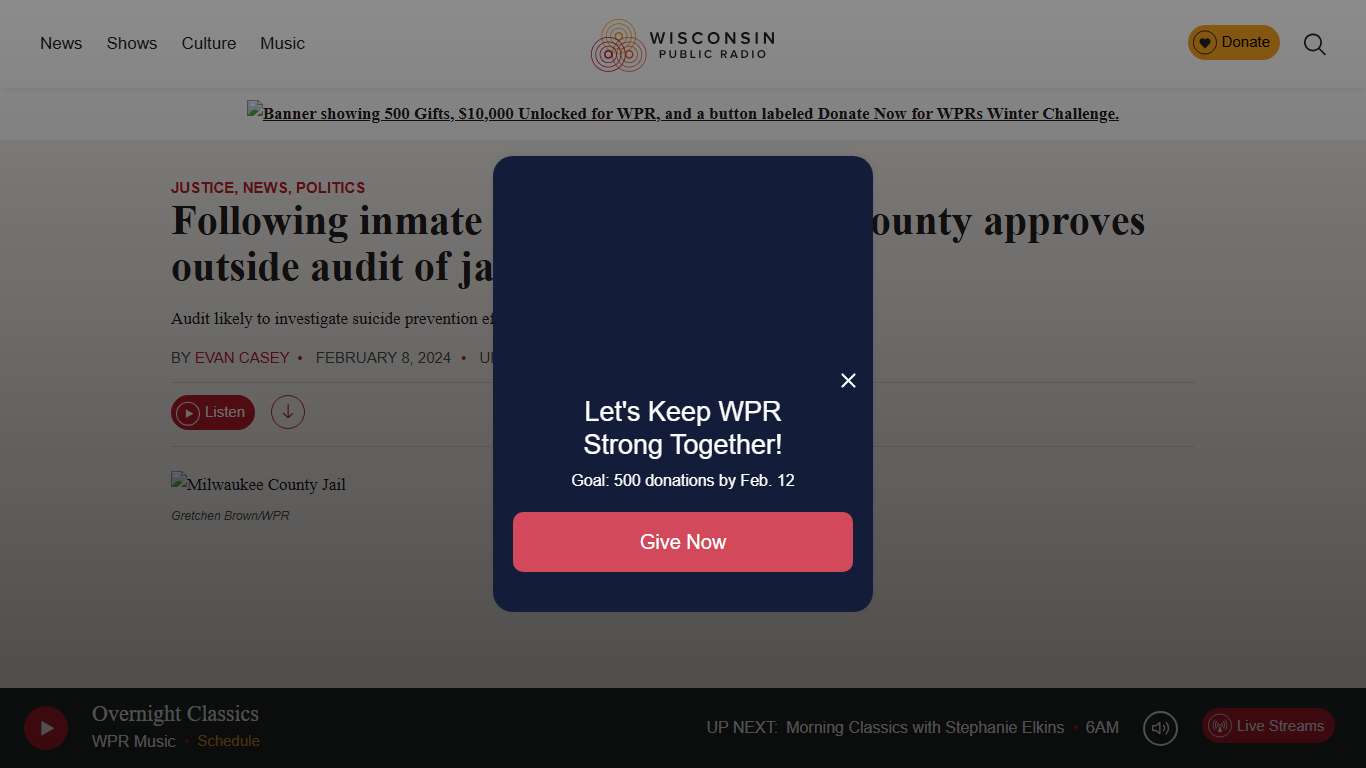The width and height of the screenshot is (1366, 768).
Task: Close the donation popup
Action: tap(848, 380)
